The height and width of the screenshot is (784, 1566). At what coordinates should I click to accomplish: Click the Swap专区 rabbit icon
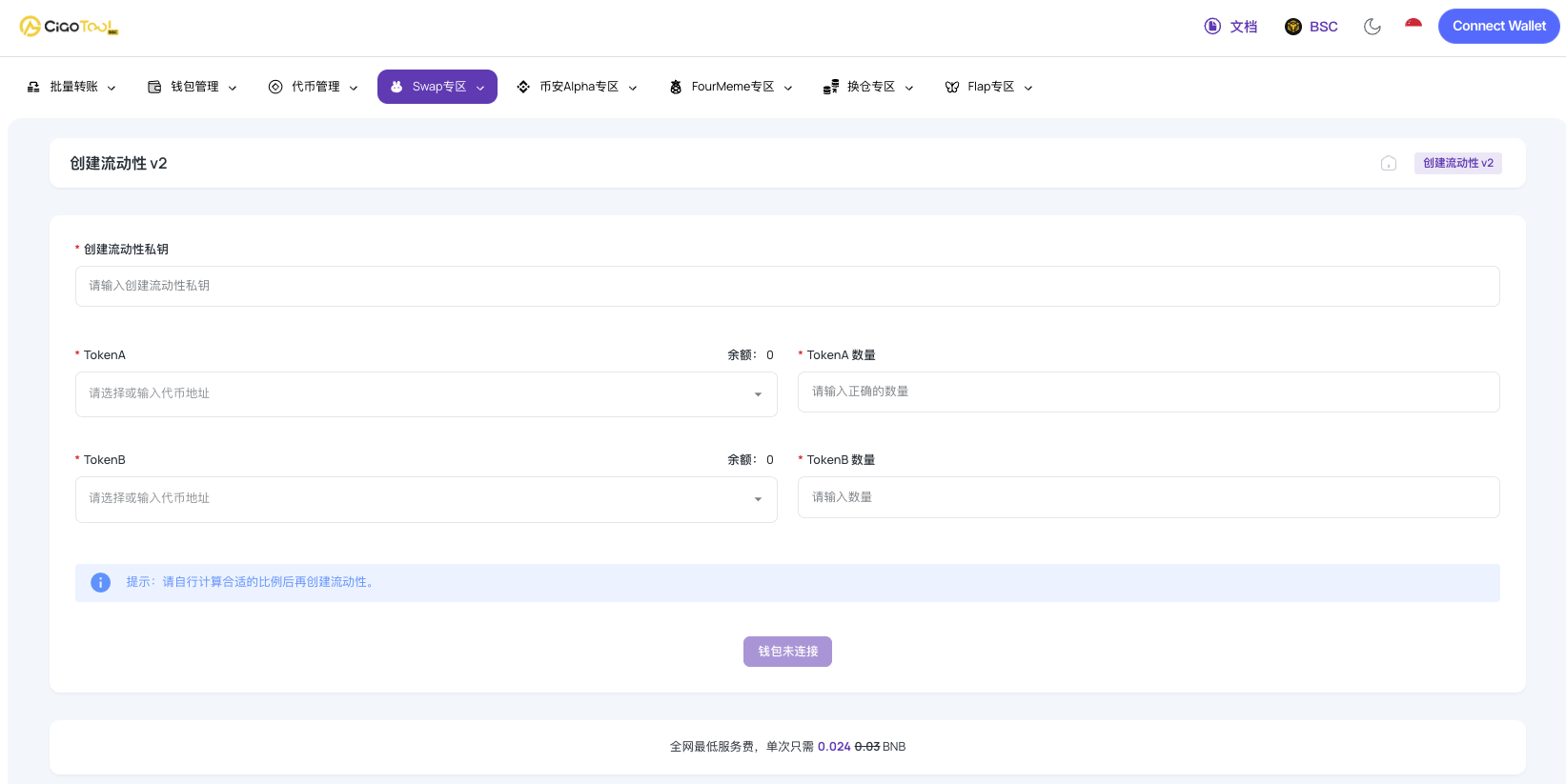(x=397, y=87)
